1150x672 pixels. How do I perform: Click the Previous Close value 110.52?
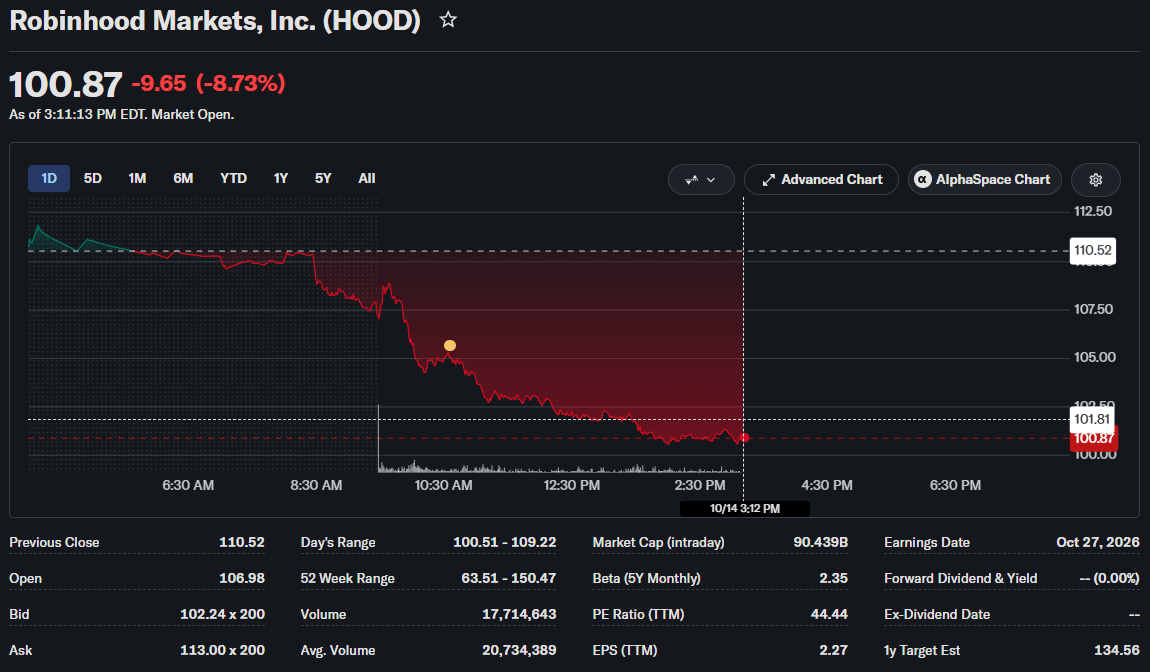click(x=241, y=542)
